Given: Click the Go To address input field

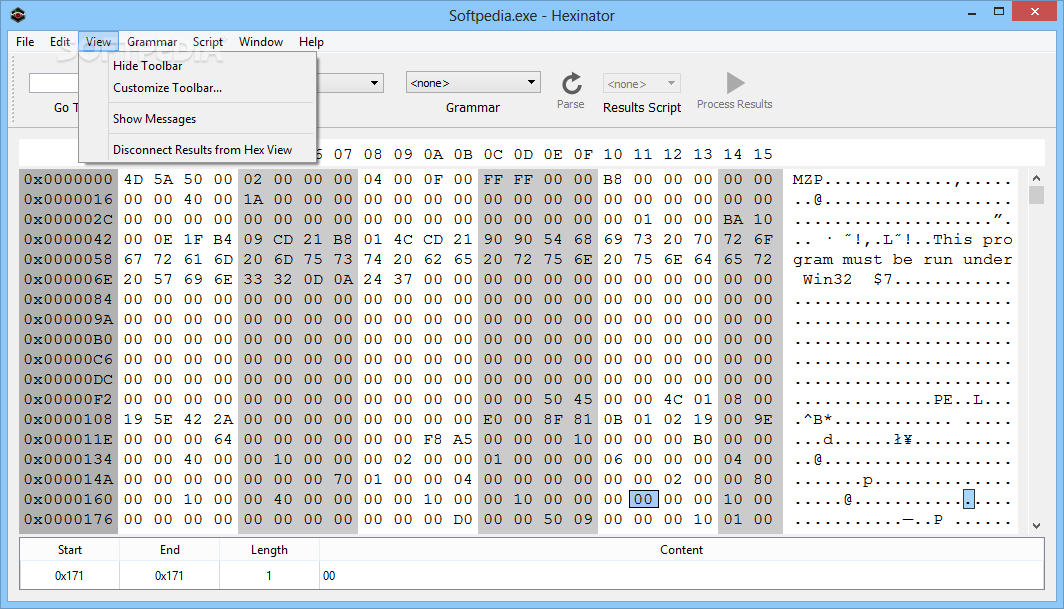Looking at the screenshot, I should coord(54,83).
